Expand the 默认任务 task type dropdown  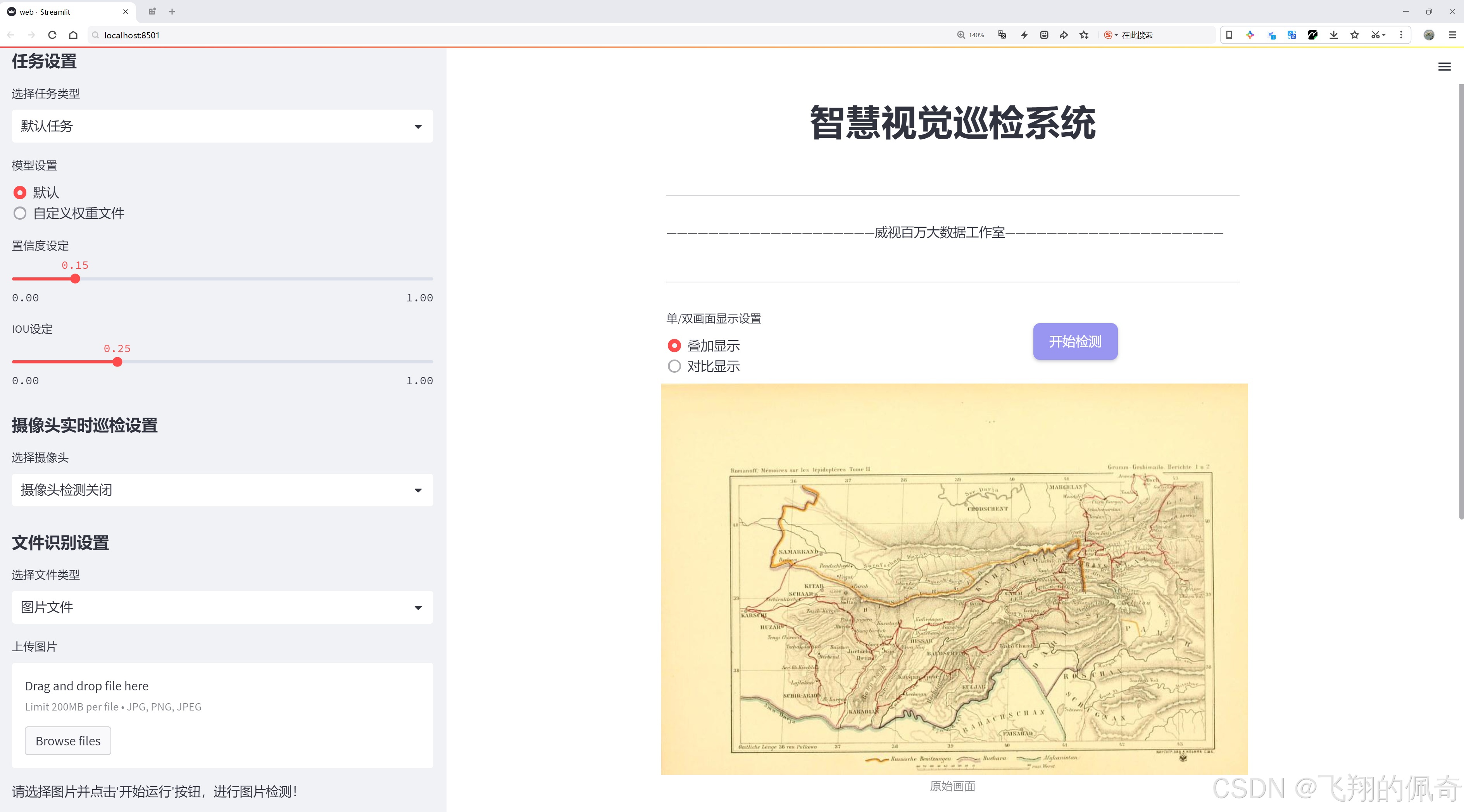(222, 126)
